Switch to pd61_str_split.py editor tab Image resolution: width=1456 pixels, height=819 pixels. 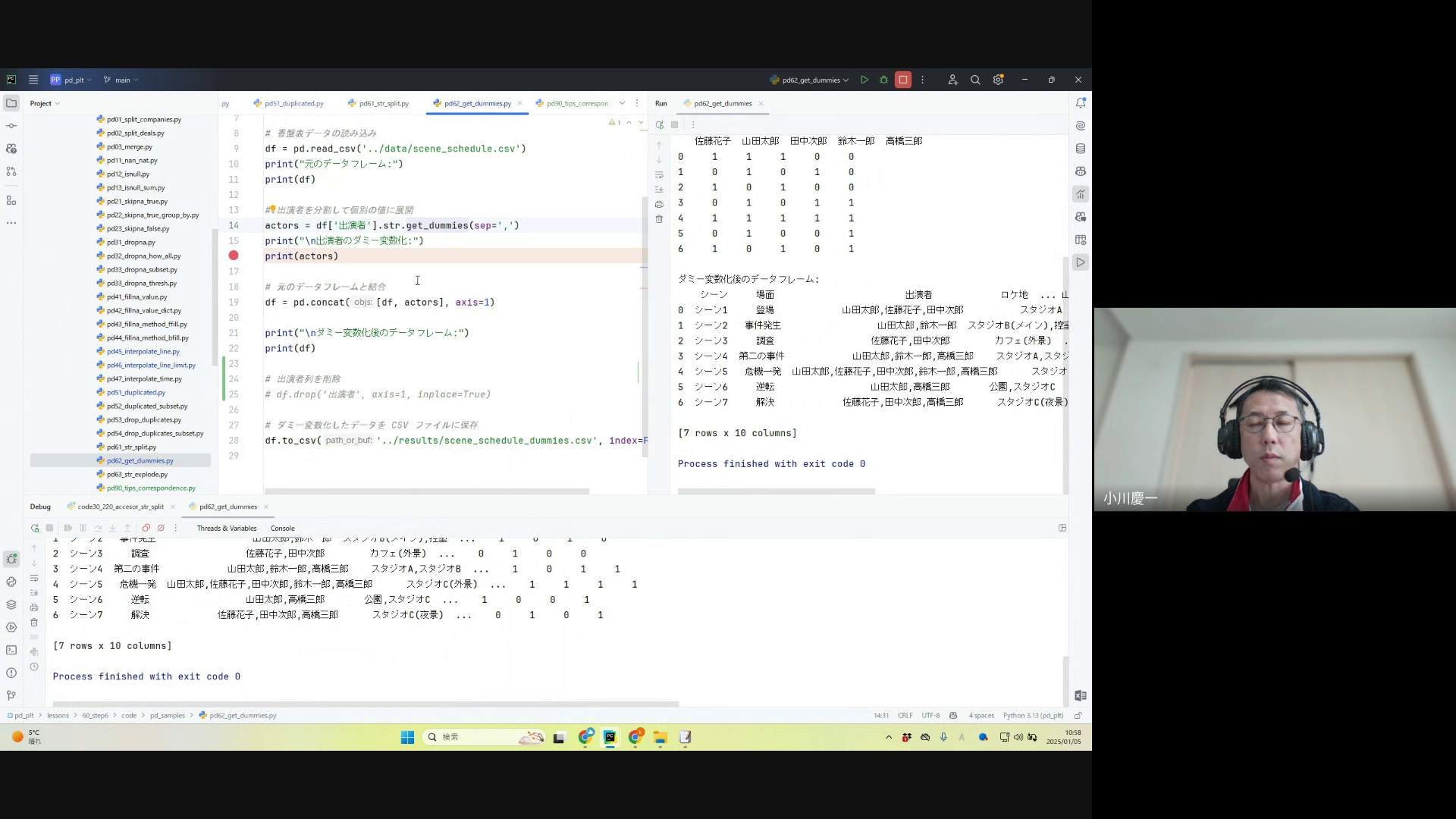(x=383, y=103)
